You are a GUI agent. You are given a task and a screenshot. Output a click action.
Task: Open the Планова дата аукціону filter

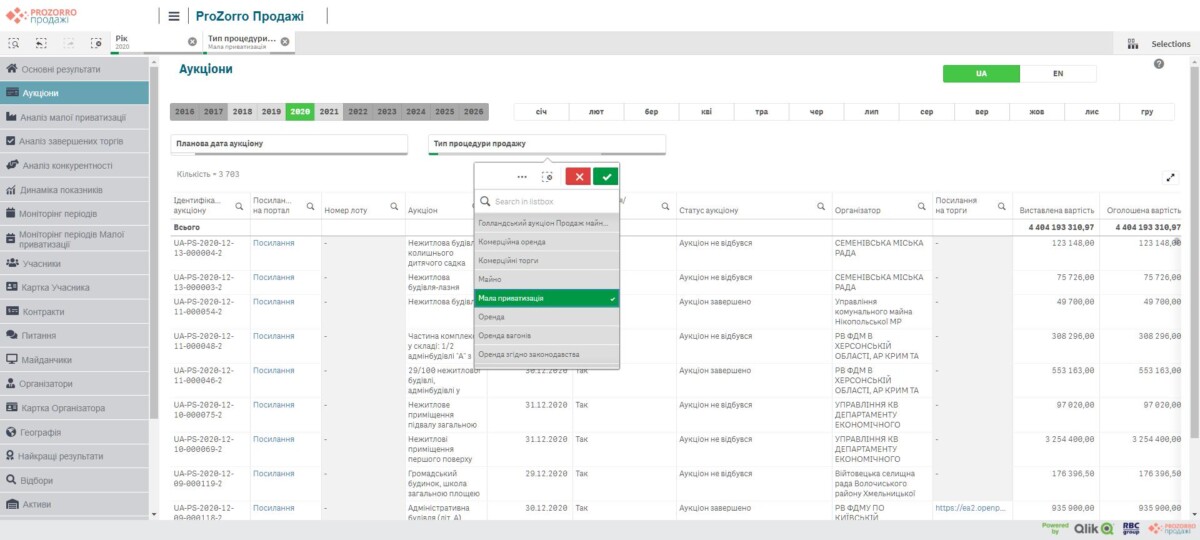click(x=289, y=144)
